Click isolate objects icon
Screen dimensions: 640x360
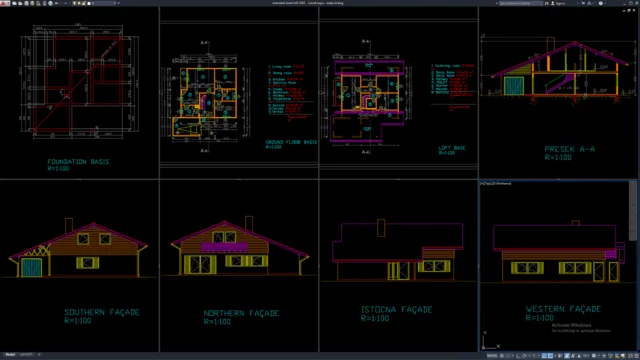tap(610, 356)
